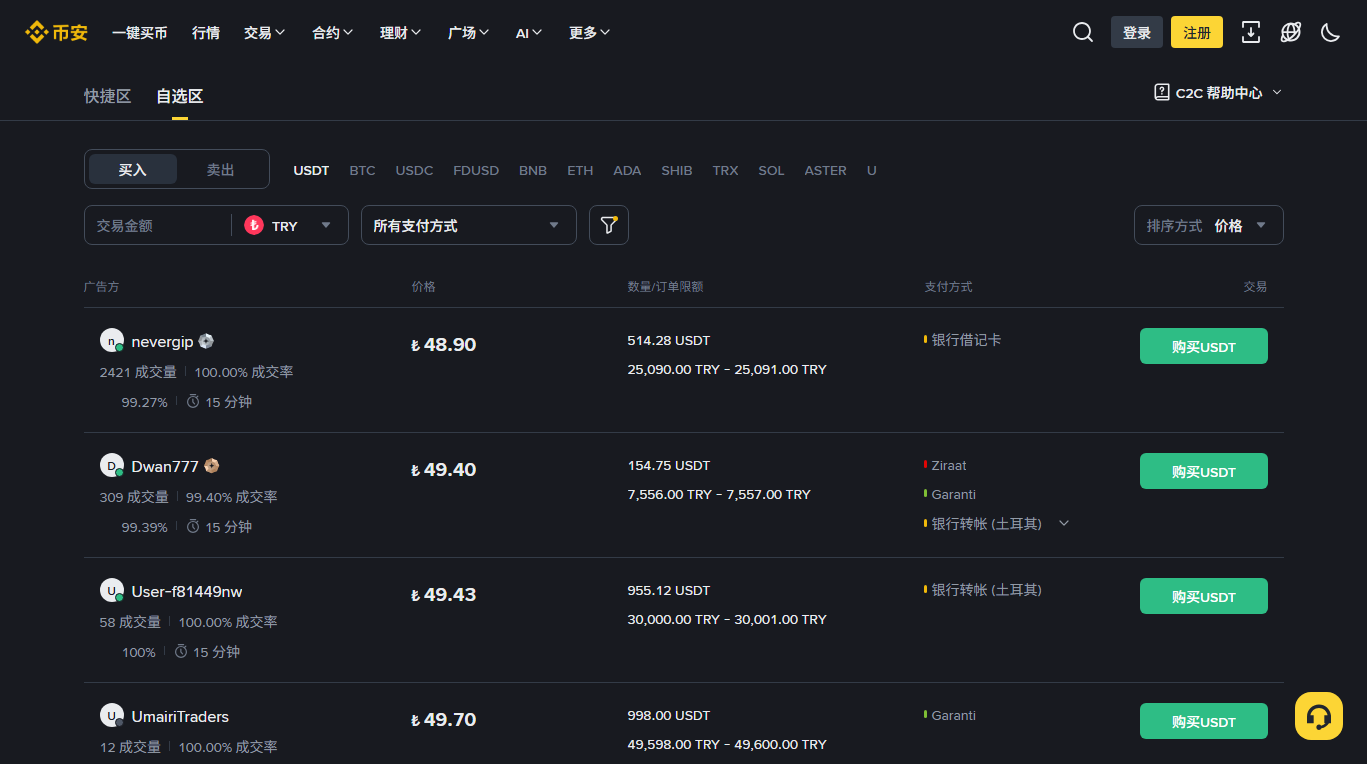Click UmairiTraders' avatar
Screen dimensions: 1367x764
pyautogui.click(x=111, y=715)
